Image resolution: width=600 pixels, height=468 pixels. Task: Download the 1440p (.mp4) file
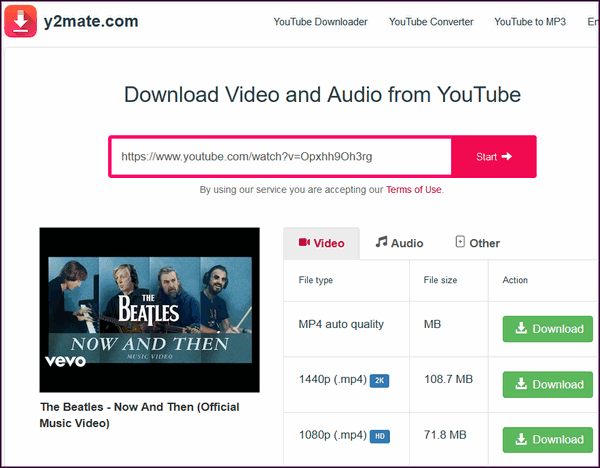[x=548, y=384]
